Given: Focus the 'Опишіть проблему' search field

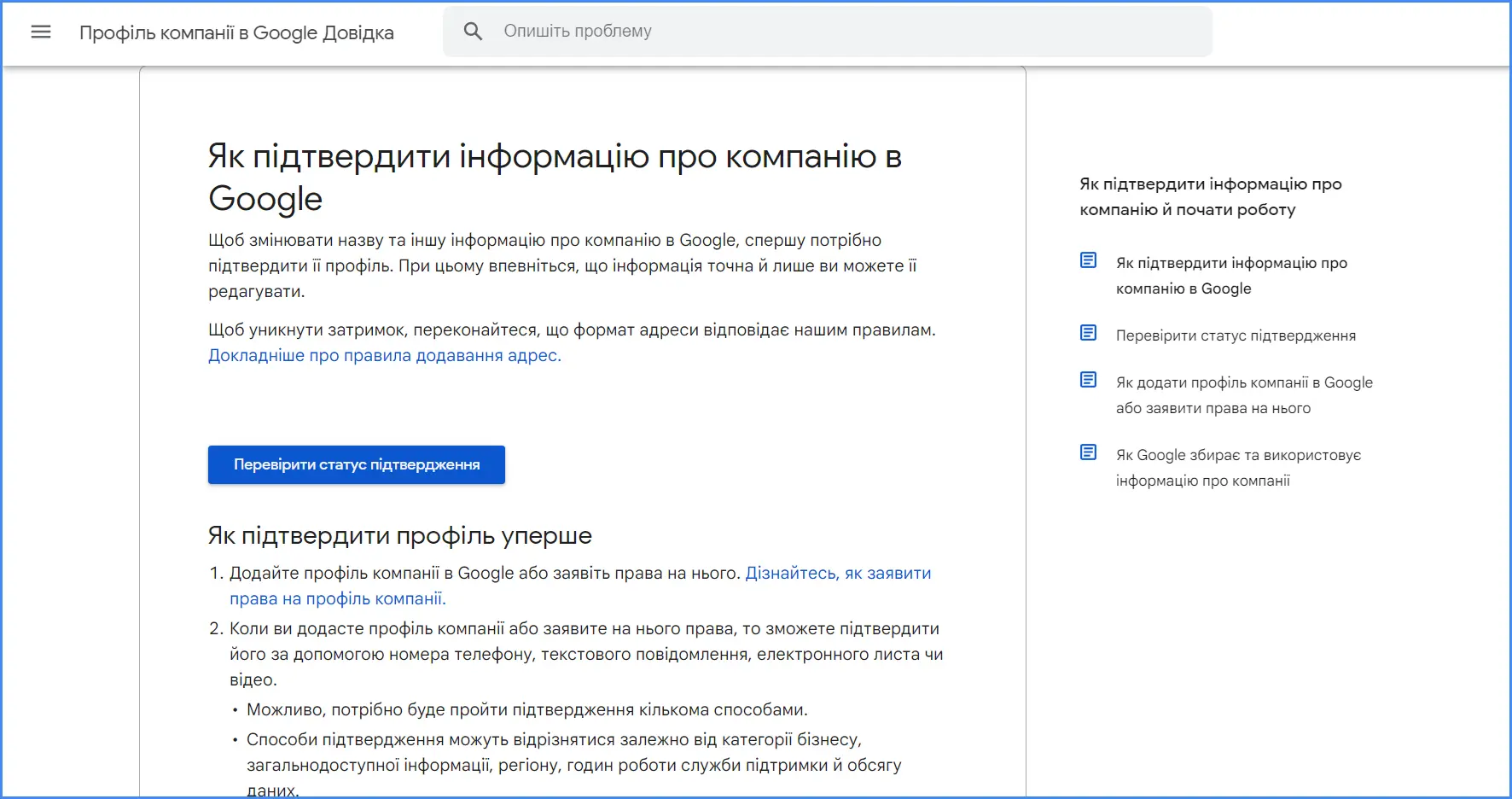Looking at the screenshot, I should pos(828,32).
